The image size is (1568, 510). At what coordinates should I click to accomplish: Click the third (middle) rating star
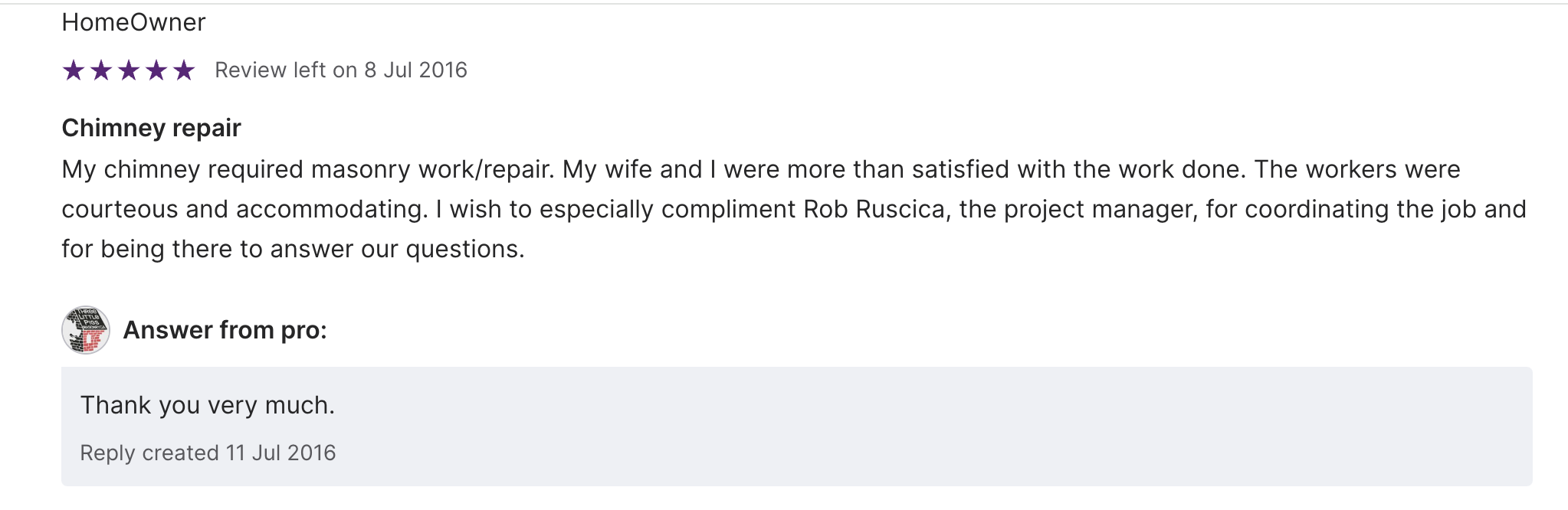click(x=129, y=70)
